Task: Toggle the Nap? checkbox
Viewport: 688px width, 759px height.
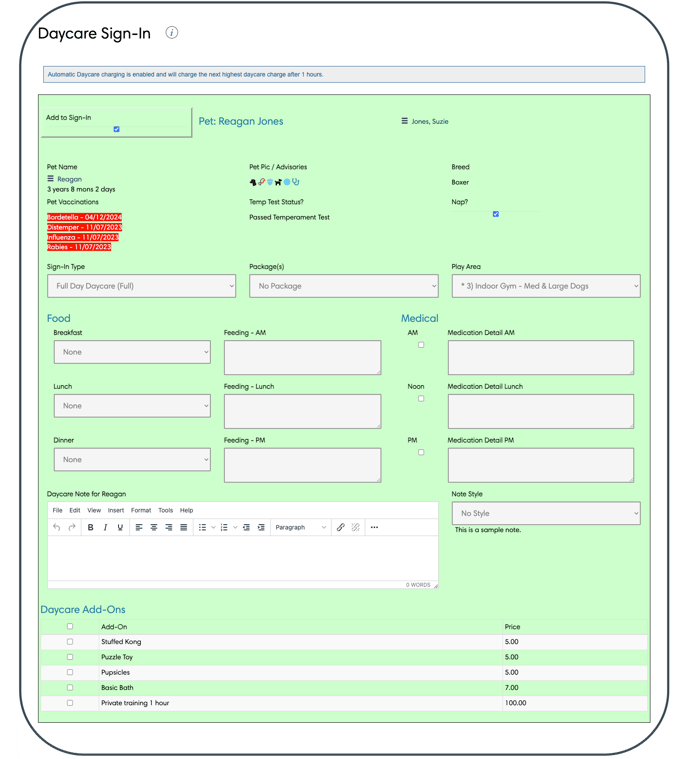Action: click(496, 214)
